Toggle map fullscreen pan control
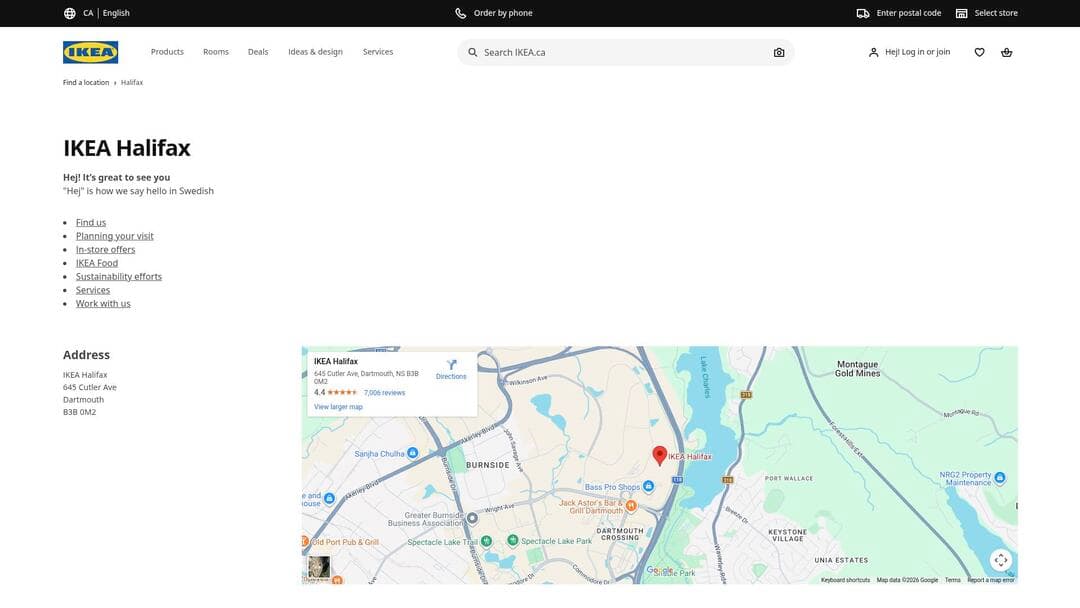Image resolution: width=1080 pixels, height=608 pixels. click(x=1000, y=559)
